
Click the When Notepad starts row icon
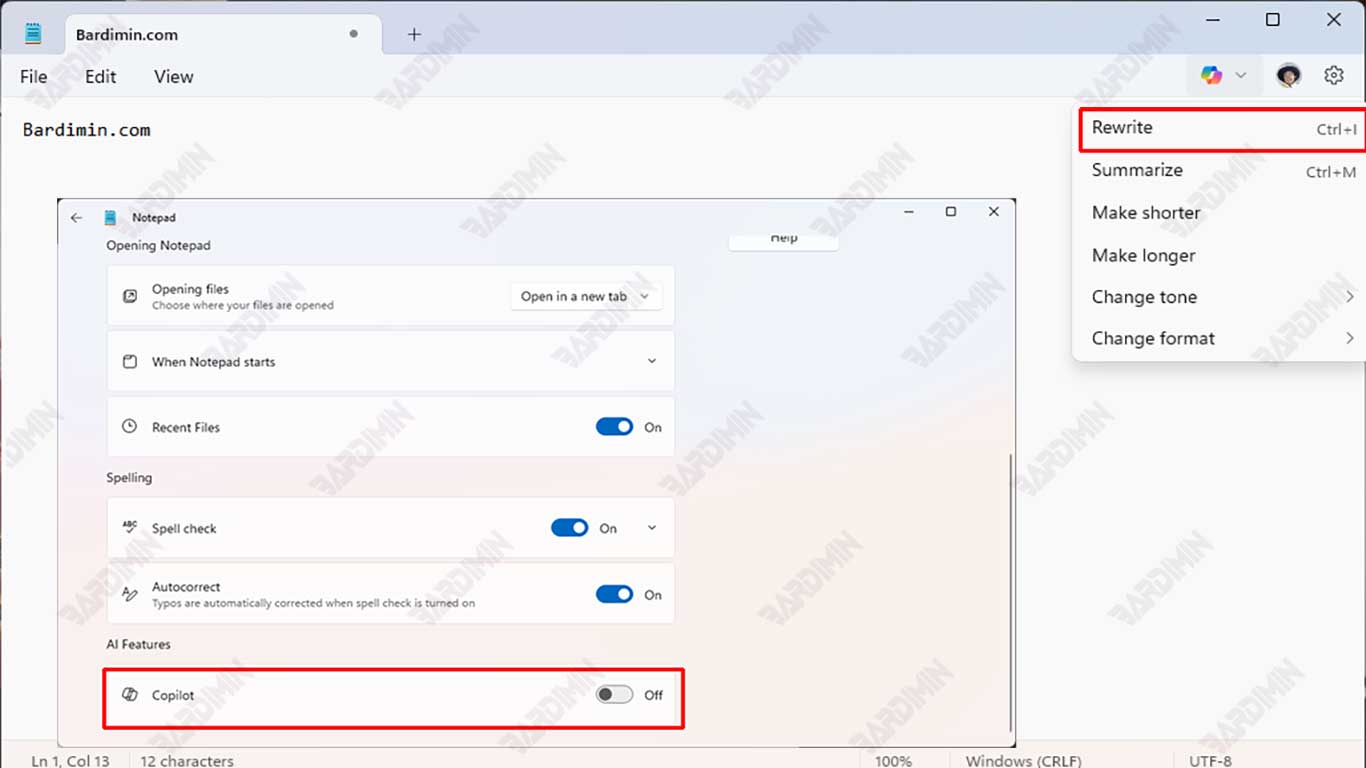click(130, 361)
